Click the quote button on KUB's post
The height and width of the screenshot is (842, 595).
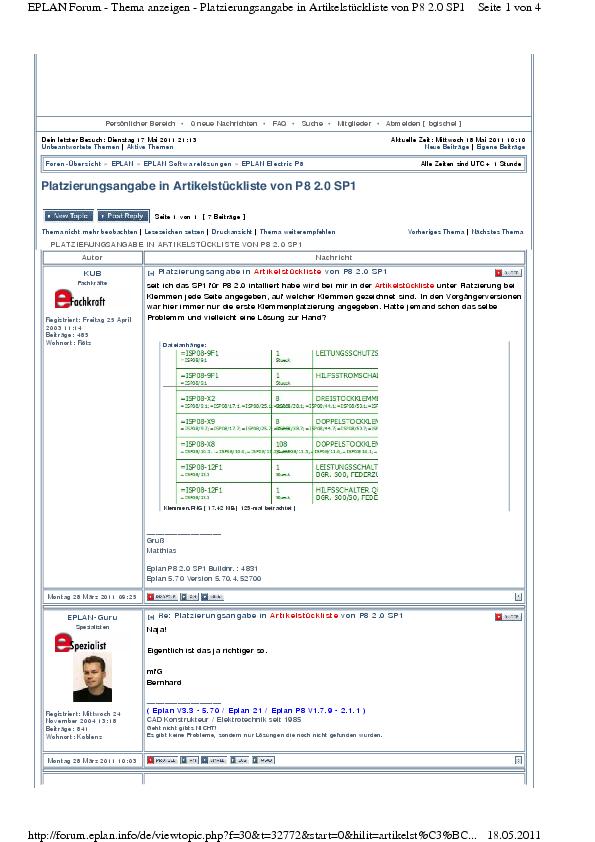(x=508, y=273)
